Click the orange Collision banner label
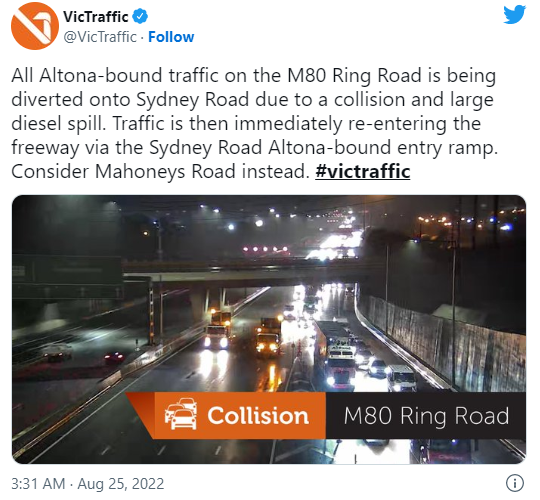This screenshot has width=540, height=500. click(x=258, y=416)
